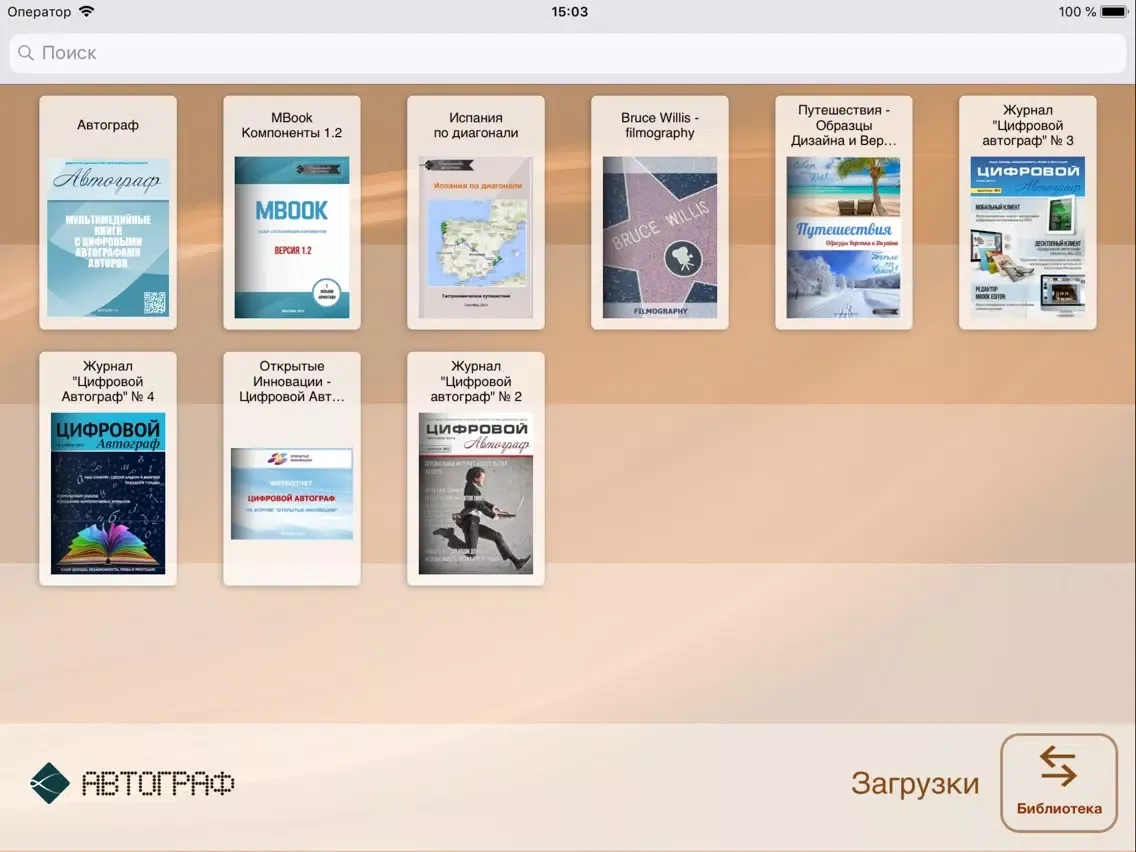The image size is (1136, 852).
Task: Open Журнал Цифровой Автограф № 4 cover
Action: pos(108,493)
